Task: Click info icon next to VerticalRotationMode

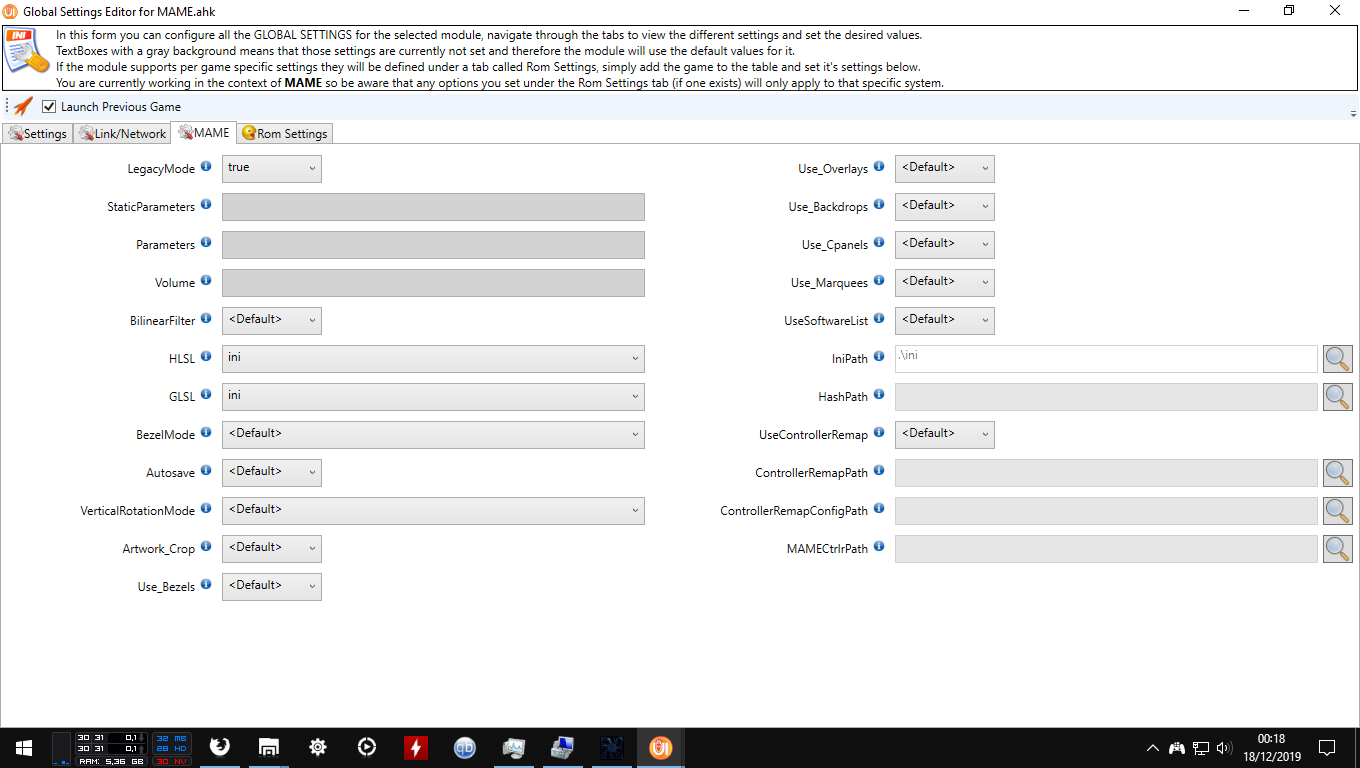Action: point(206,509)
